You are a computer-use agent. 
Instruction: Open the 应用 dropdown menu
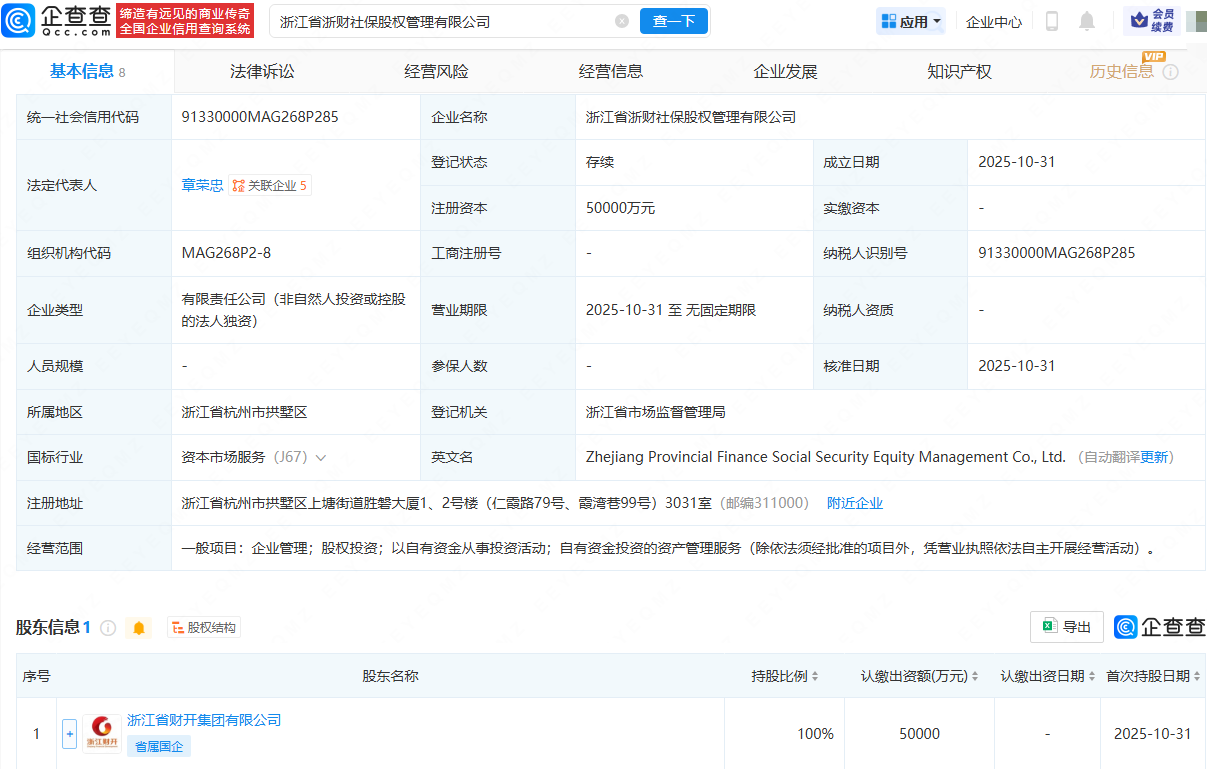coord(910,21)
